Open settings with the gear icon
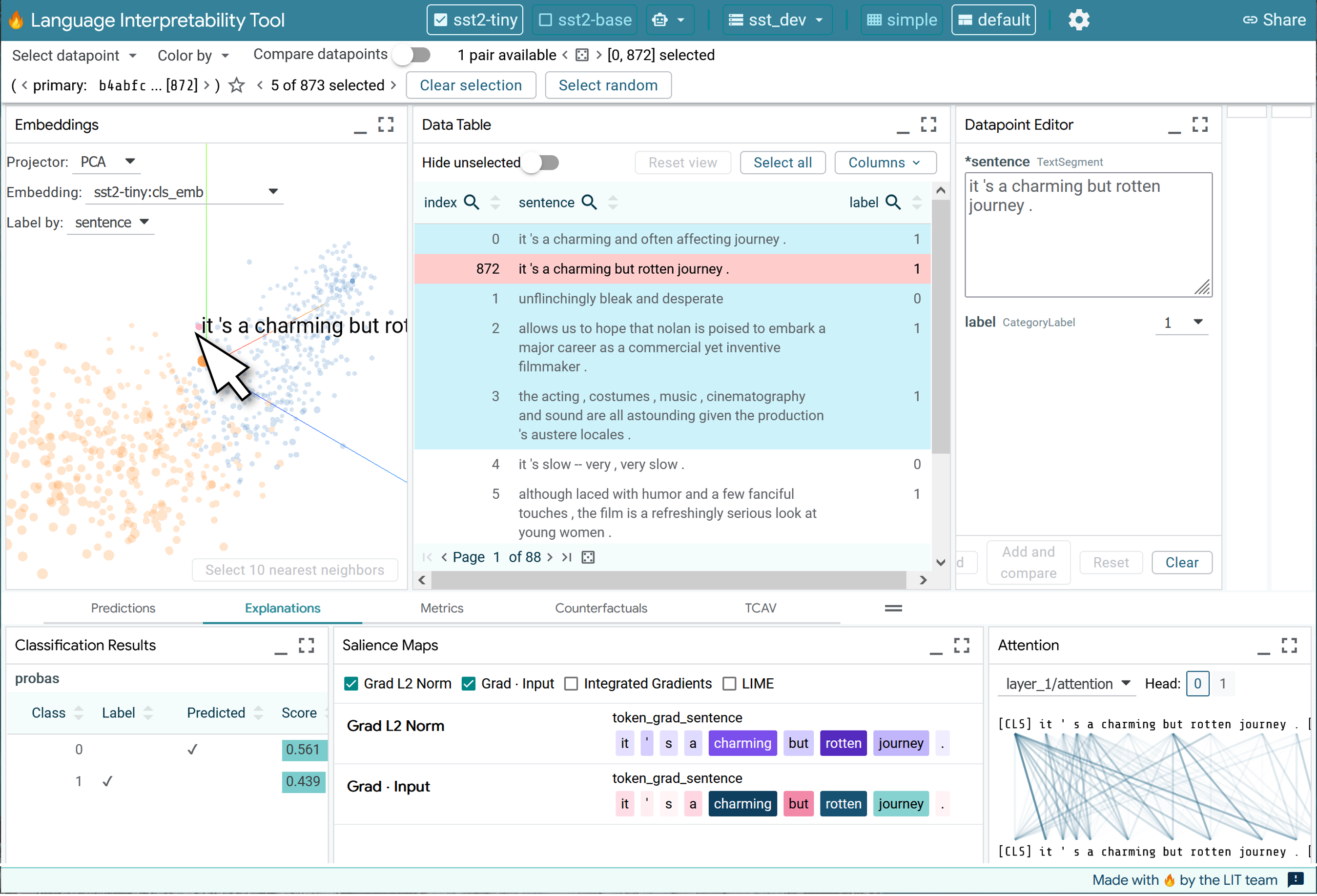The width and height of the screenshot is (1317, 896). tap(1078, 20)
